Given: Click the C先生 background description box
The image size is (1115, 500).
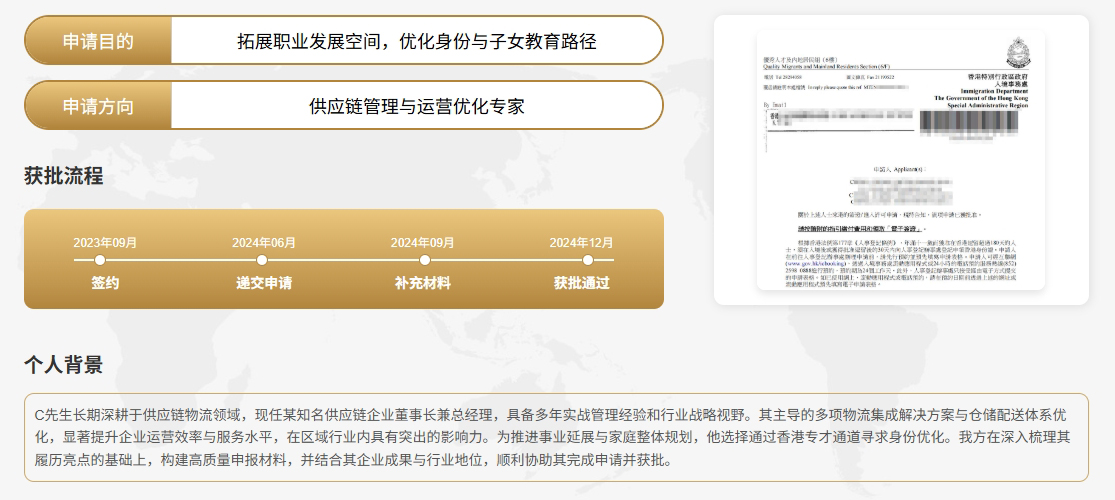Looking at the screenshot, I should (x=556, y=437).
